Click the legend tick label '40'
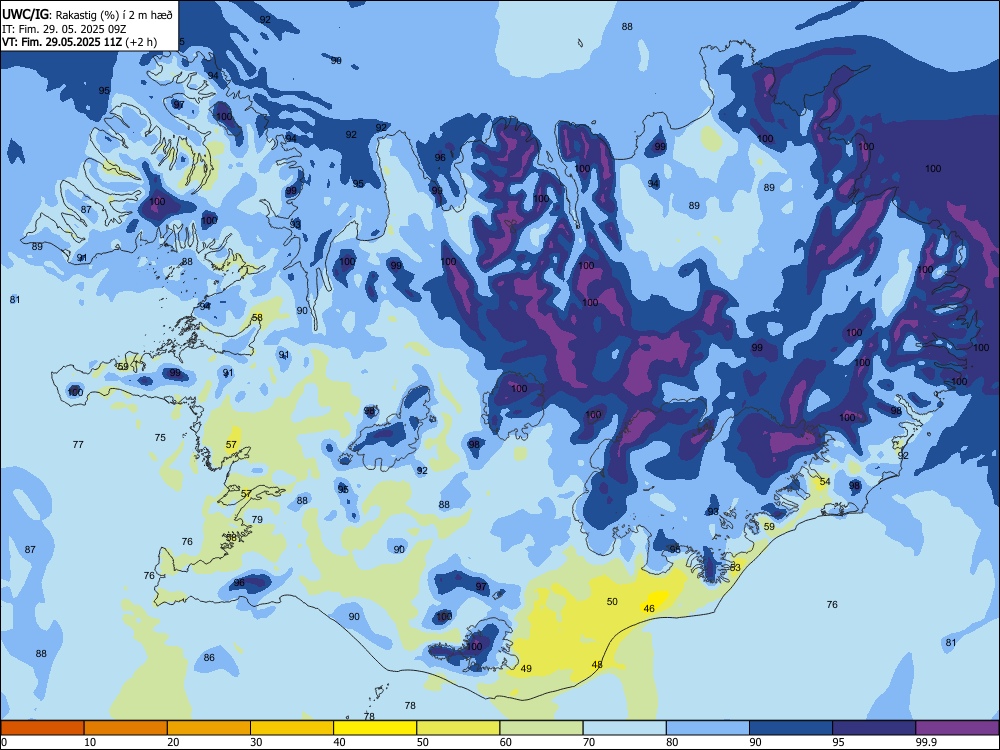 click(x=339, y=742)
